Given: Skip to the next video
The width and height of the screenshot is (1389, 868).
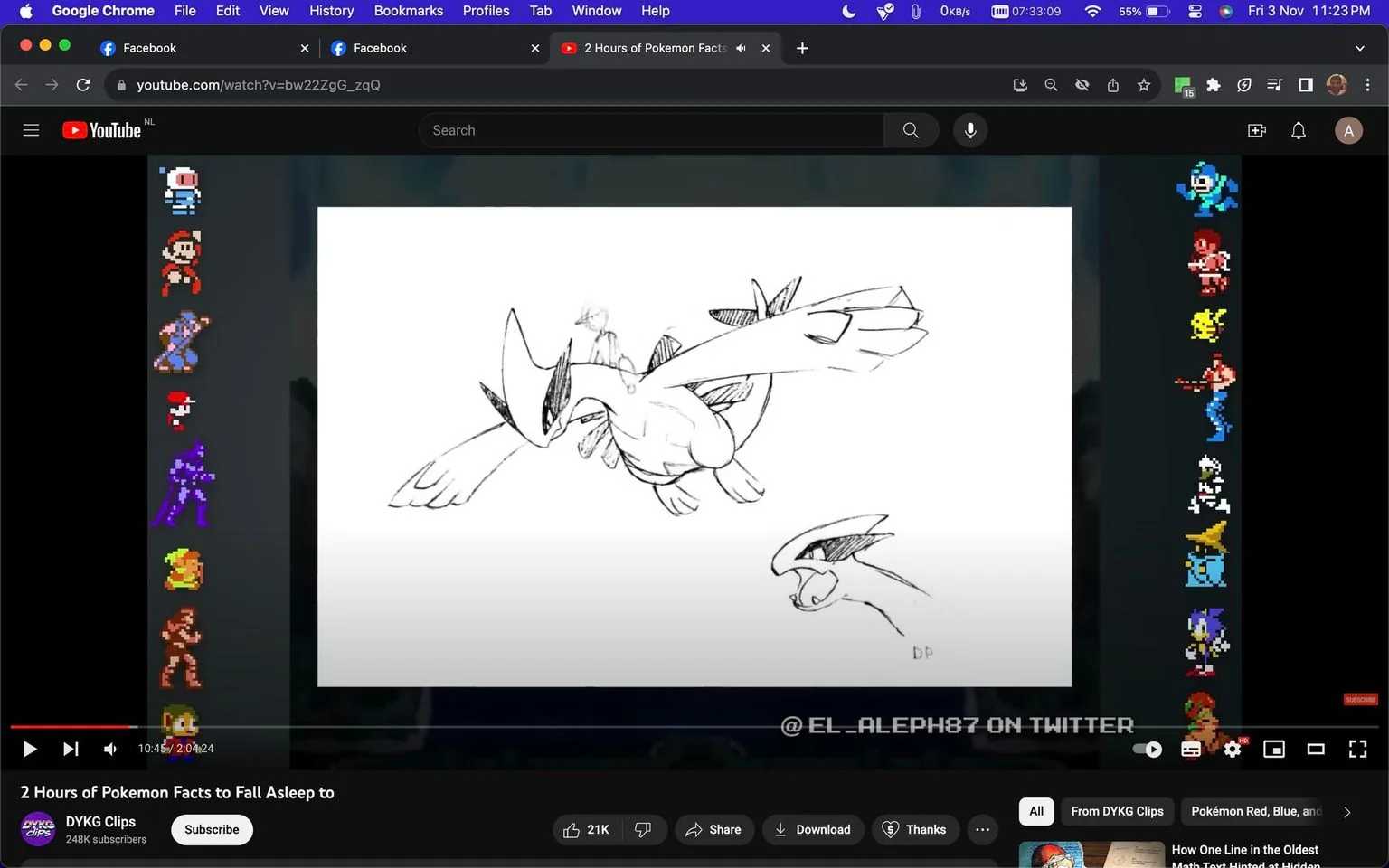Looking at the screenshot, I should pyautogui.click(x=71, y=749).
